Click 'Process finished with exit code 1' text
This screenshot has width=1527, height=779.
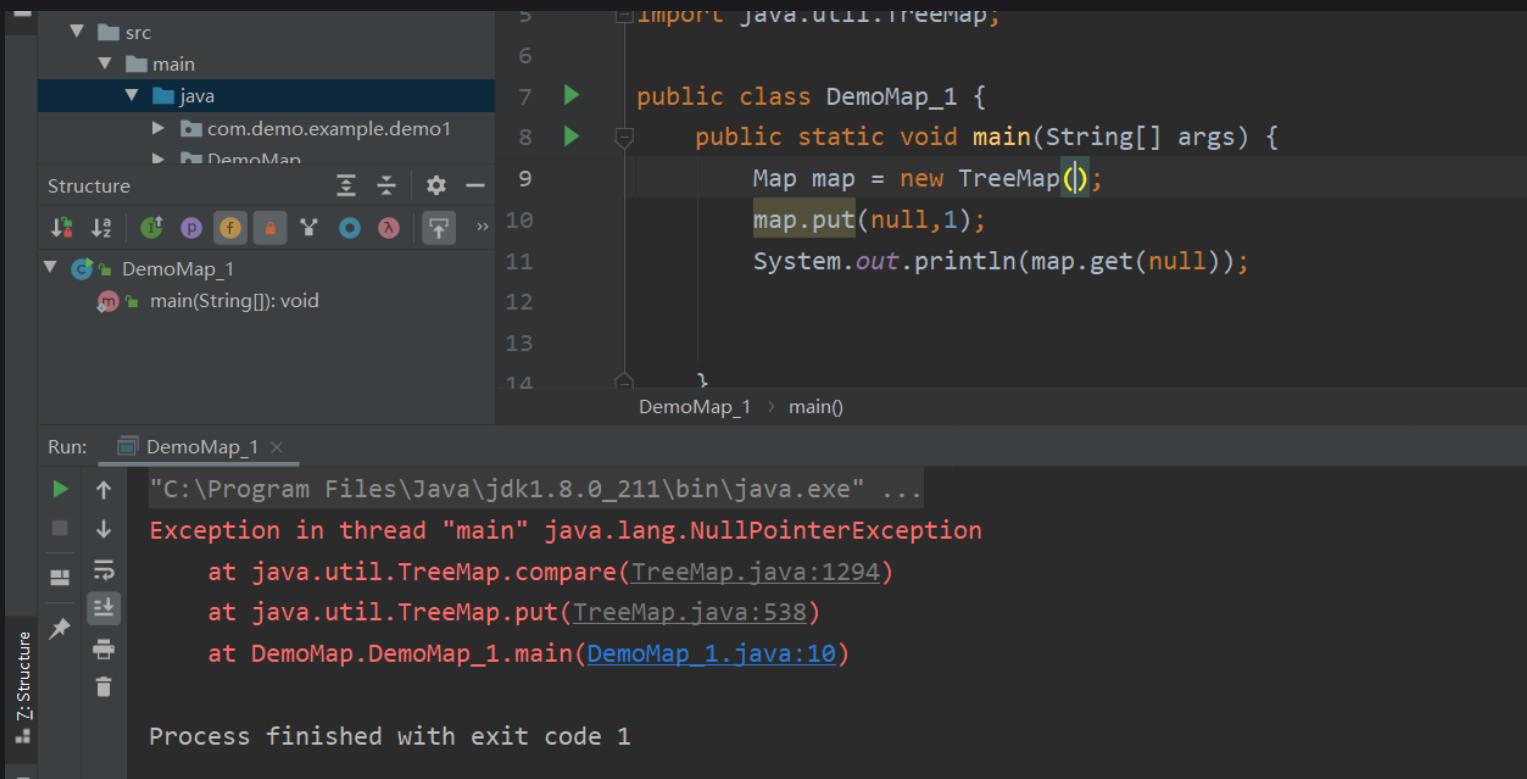(390, 737)
